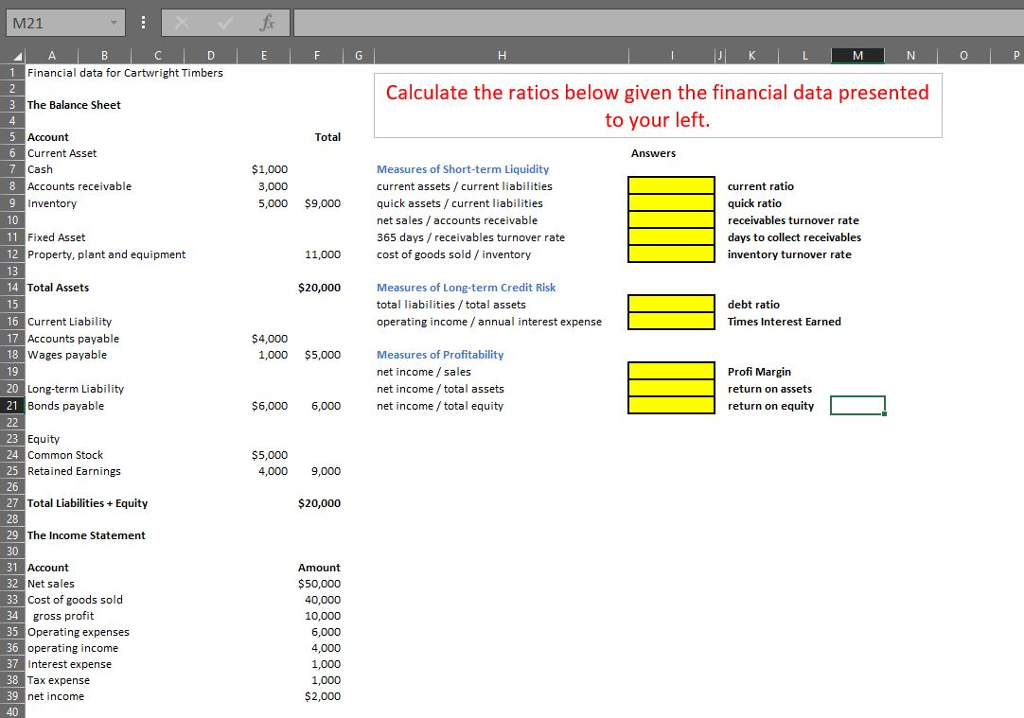Select the yellow debt ratio answer cell

(670, 304)
